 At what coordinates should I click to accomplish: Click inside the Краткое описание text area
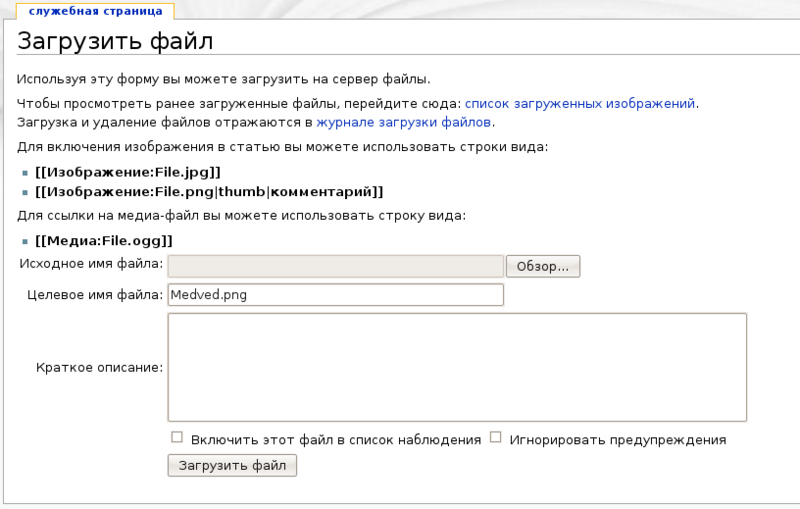coord(457,367)
